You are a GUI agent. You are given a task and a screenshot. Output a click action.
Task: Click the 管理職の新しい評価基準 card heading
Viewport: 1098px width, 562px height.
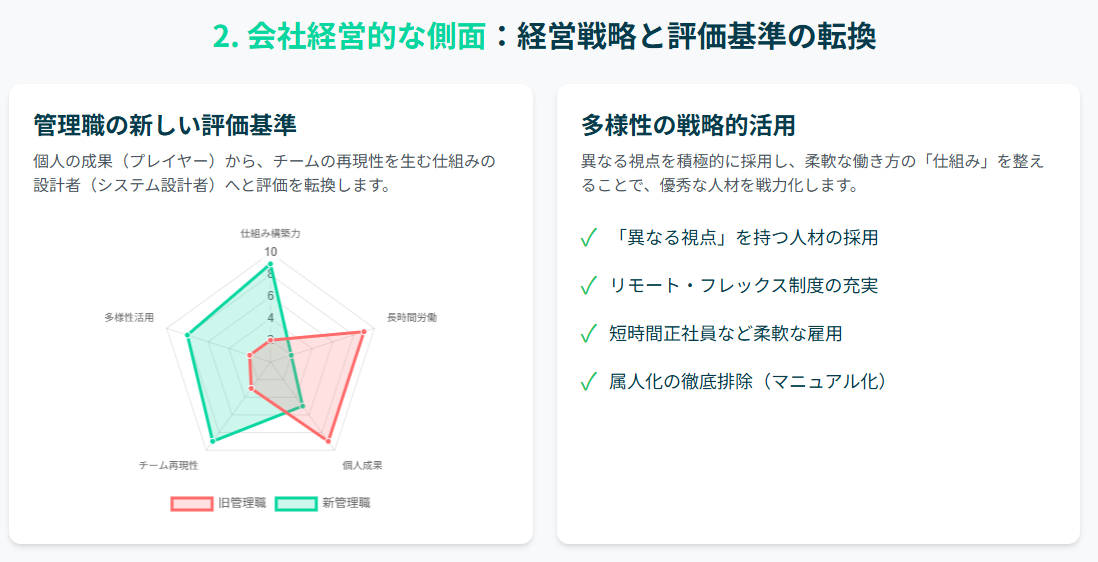click(x=165, y=125)
